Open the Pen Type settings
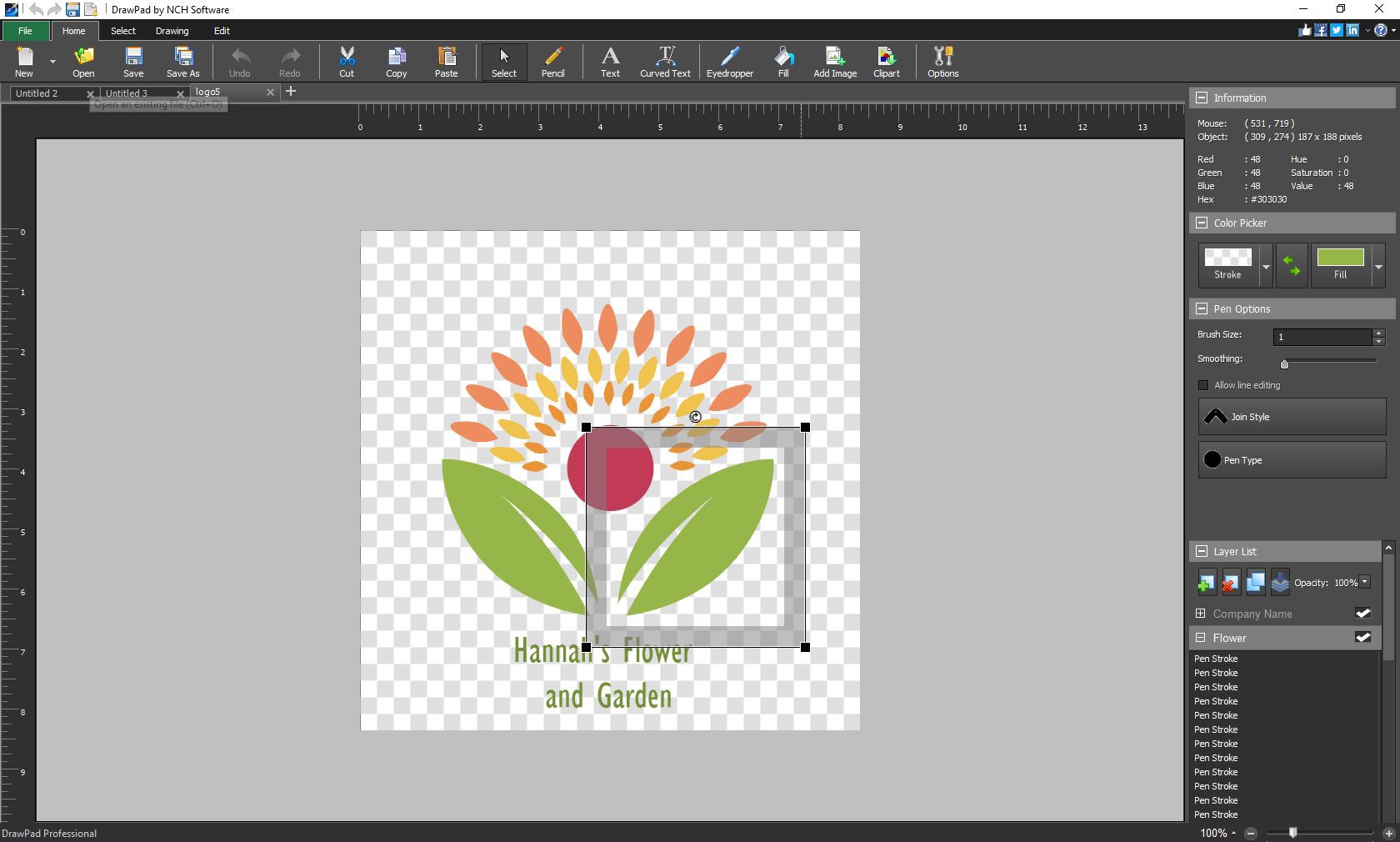The image size is (1400, 842). 1290,459
